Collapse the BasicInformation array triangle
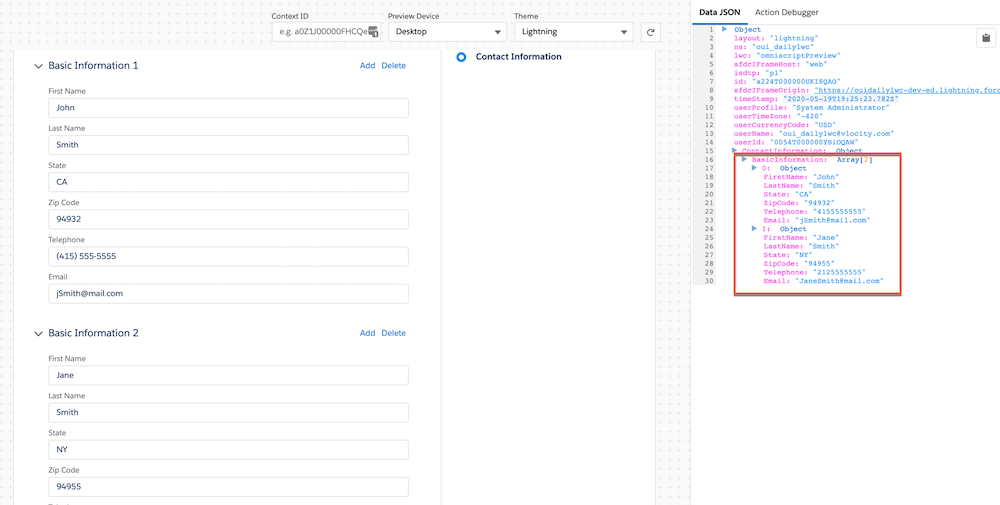Image resolution: width=1000 pixels, height=505 pixels. pos(744,160)
